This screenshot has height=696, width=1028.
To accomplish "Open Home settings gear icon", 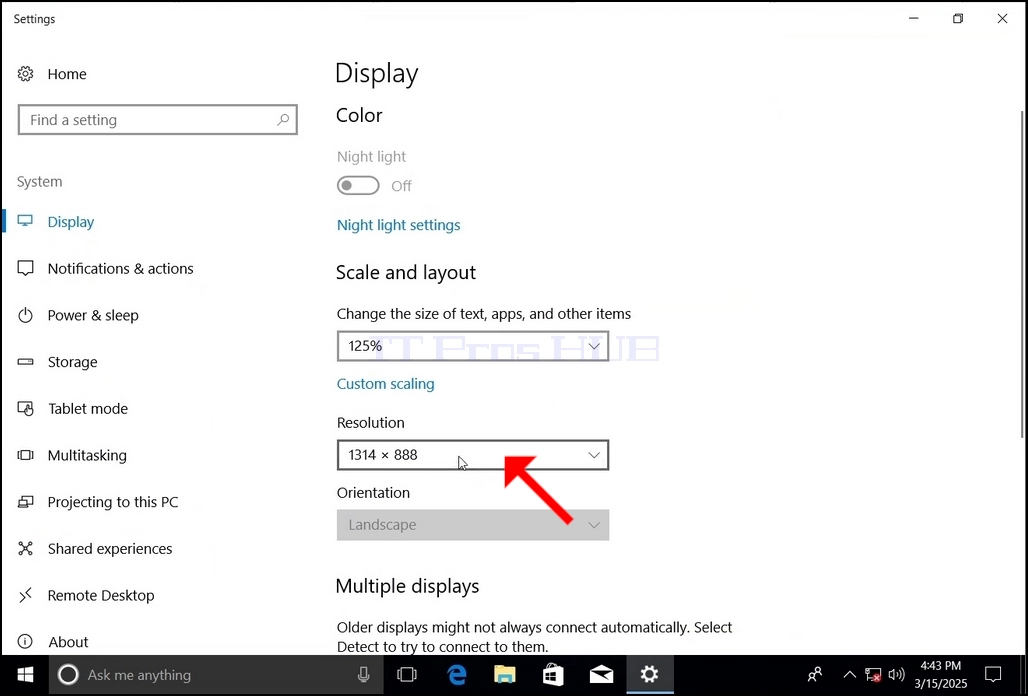I will tap(26, 74).
